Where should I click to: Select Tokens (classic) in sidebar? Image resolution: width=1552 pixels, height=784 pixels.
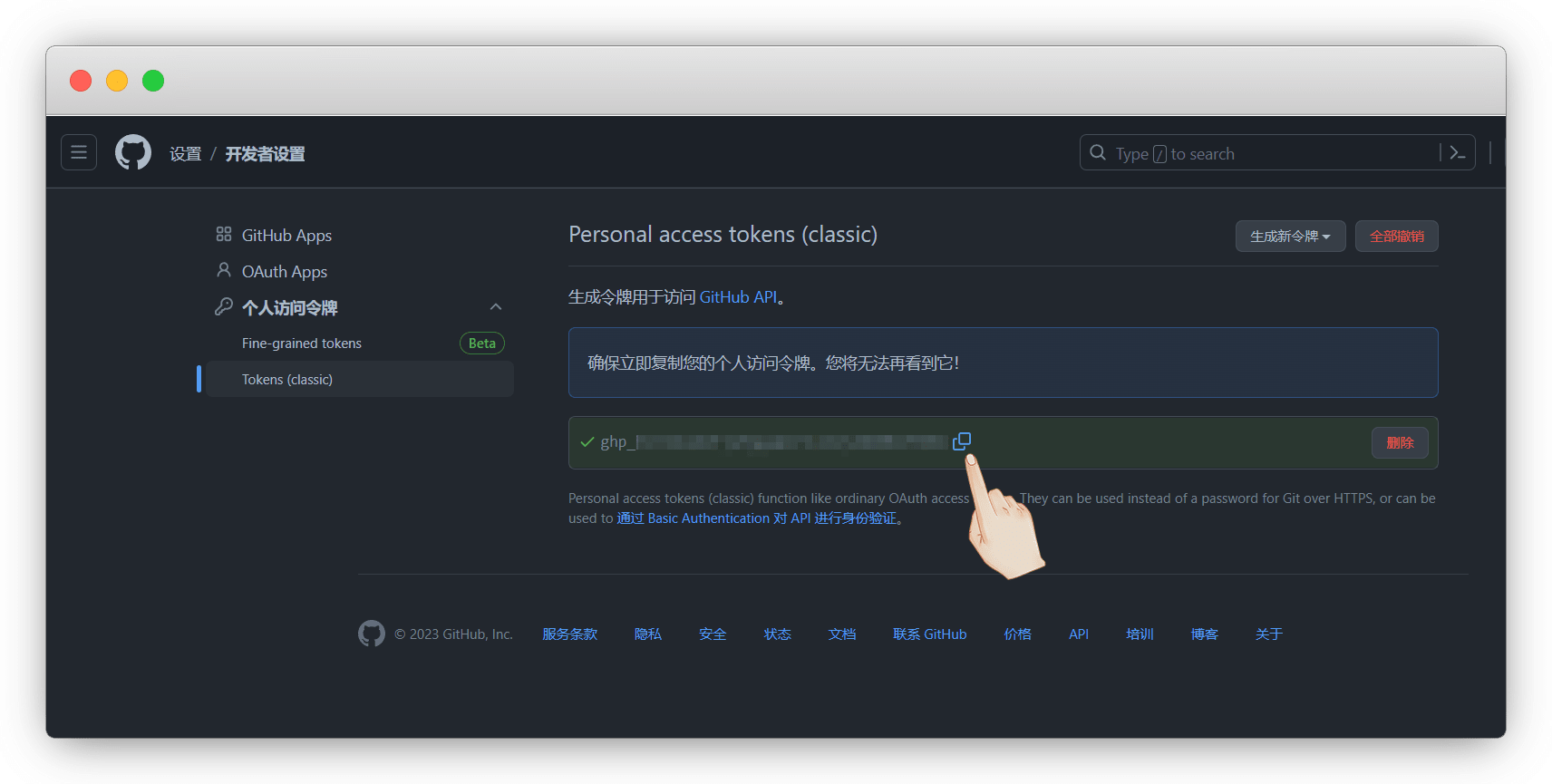tap(287, 380)
